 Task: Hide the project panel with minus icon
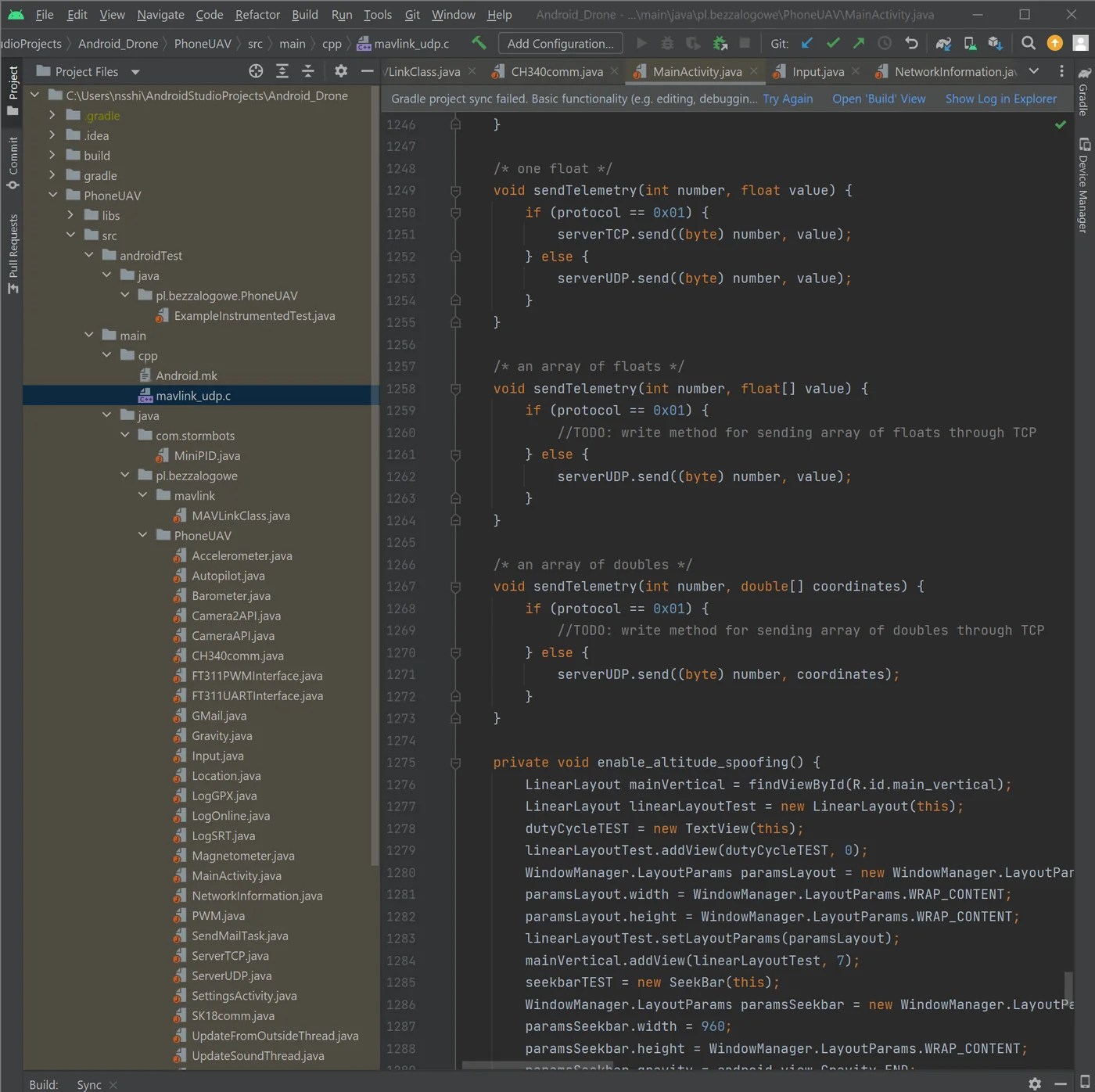[x=367, y=71]
